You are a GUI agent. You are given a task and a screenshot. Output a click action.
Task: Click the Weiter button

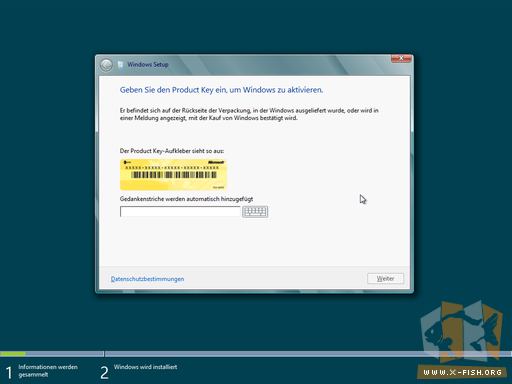pyautogui.click(x=385, y=279)
